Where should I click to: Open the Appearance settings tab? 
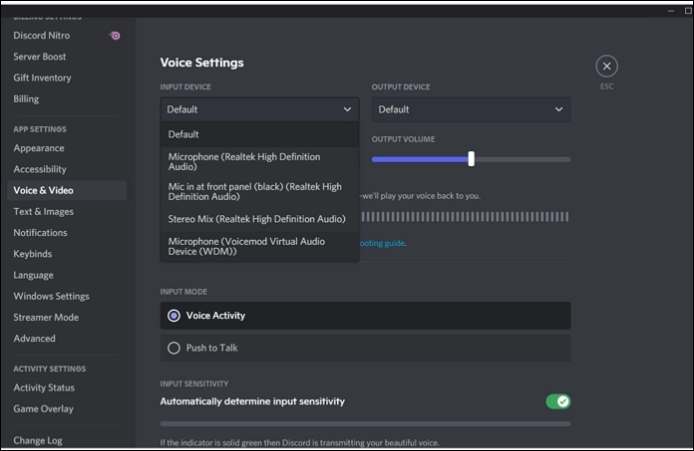pyautogui.click(x=39, y=148)
